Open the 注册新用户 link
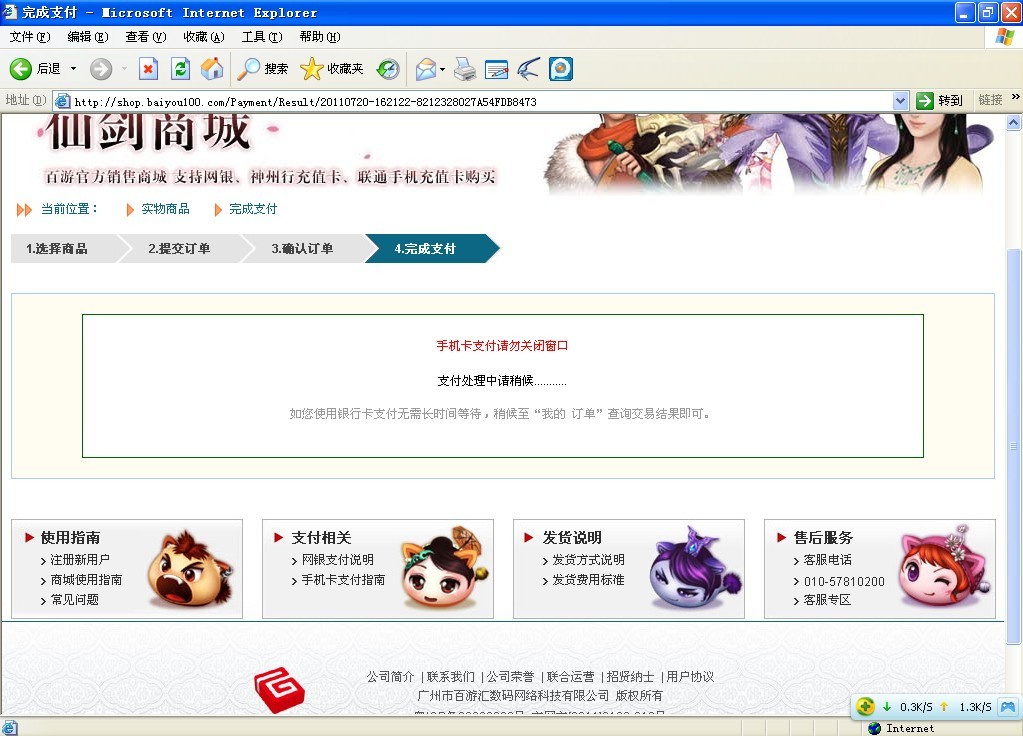 pos(80,560)
